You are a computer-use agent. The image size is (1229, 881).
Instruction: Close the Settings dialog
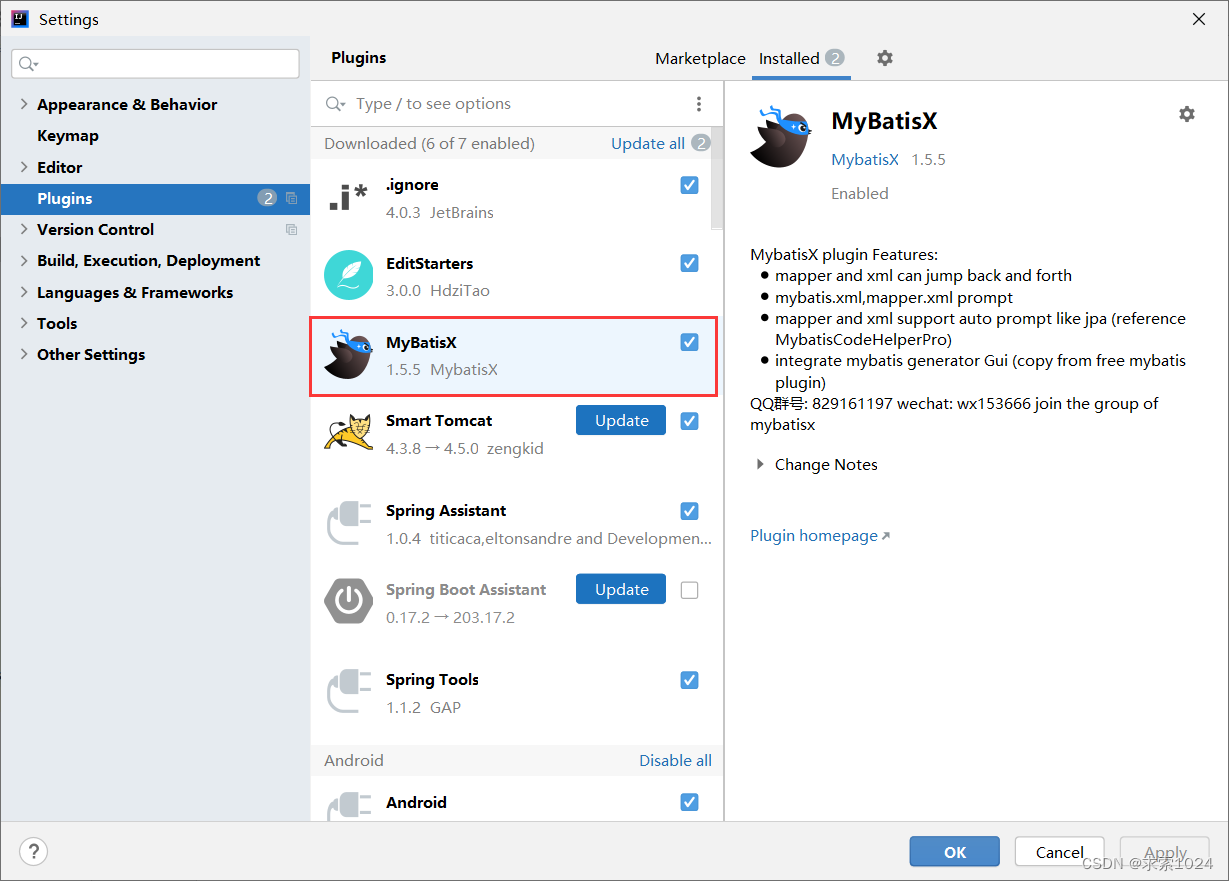coord(1199,19)
